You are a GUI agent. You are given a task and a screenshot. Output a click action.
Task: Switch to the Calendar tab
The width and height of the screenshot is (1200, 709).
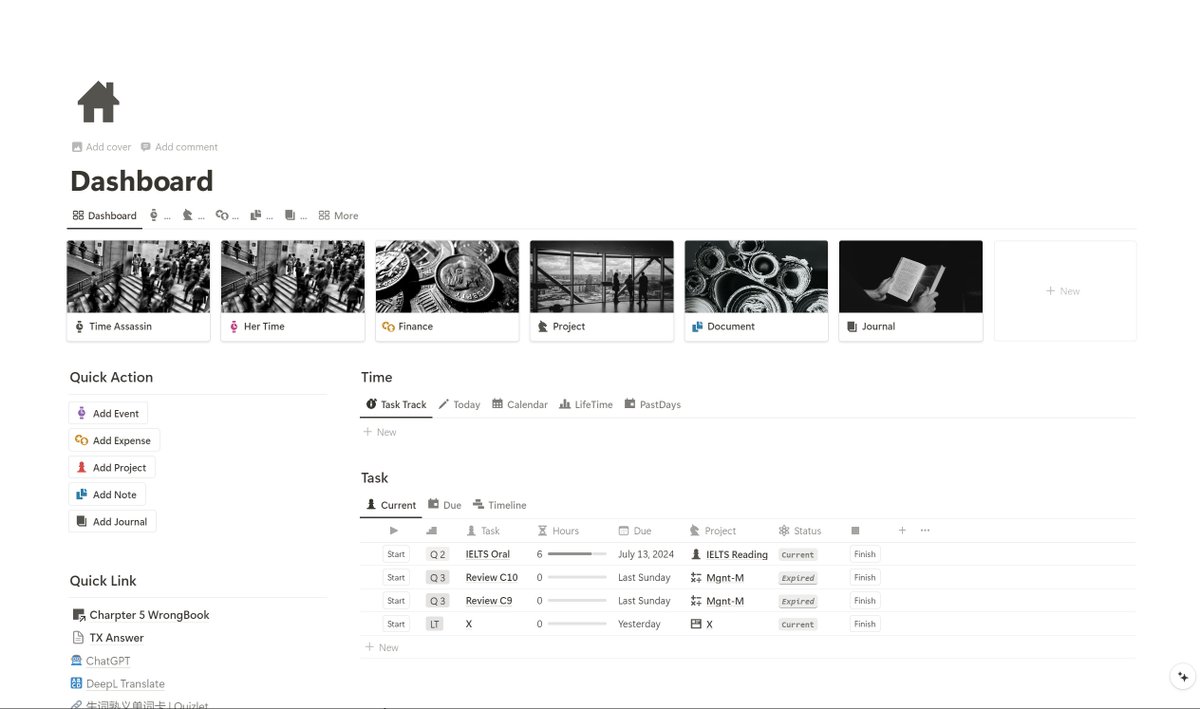(x=520, y=404)
